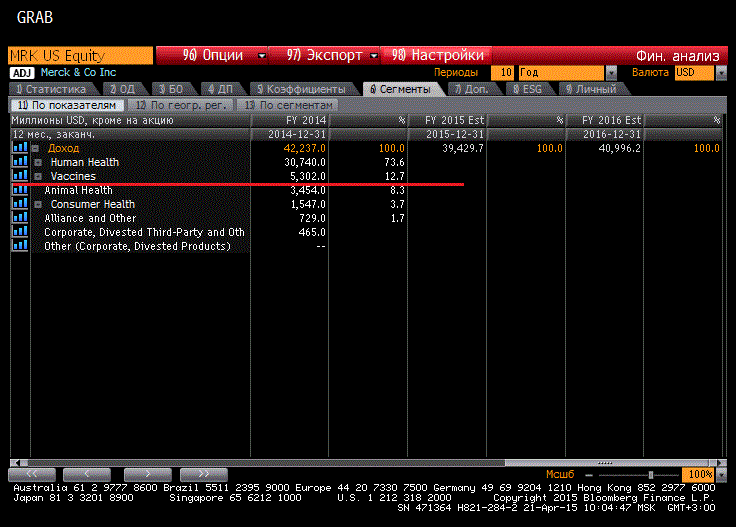The height and width of the screenshot is (527, 736).
Task: Click the Настройки button
Action: (x=440, y=55)
